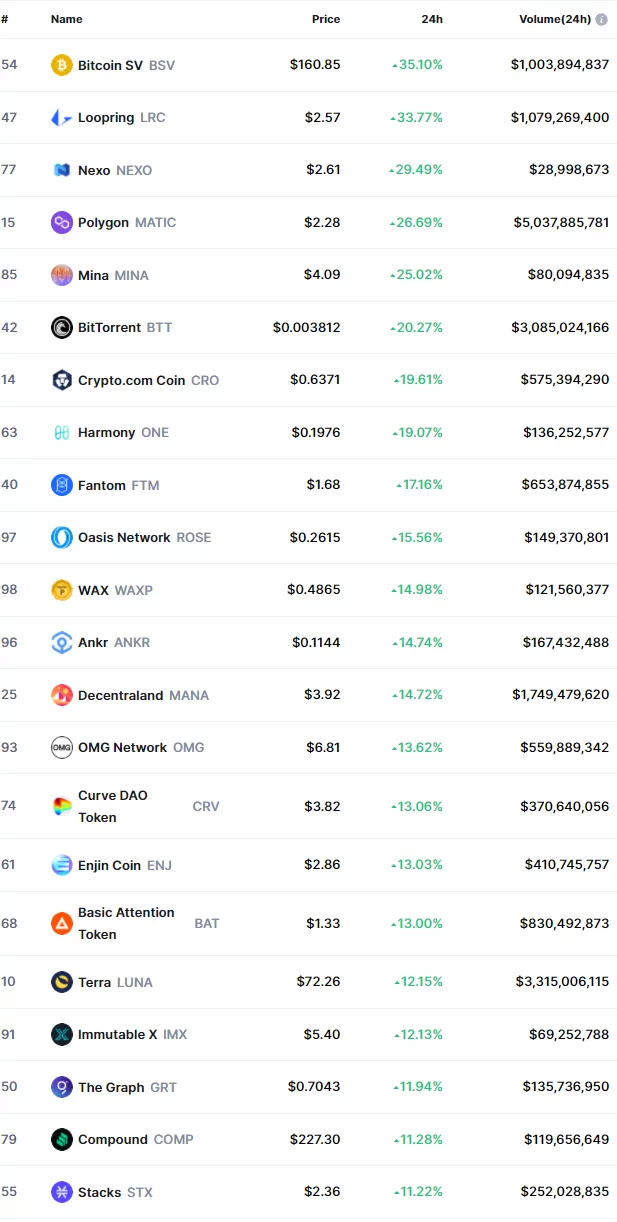Click the Crypto.com Coin icon

click(x=62, y=380)
